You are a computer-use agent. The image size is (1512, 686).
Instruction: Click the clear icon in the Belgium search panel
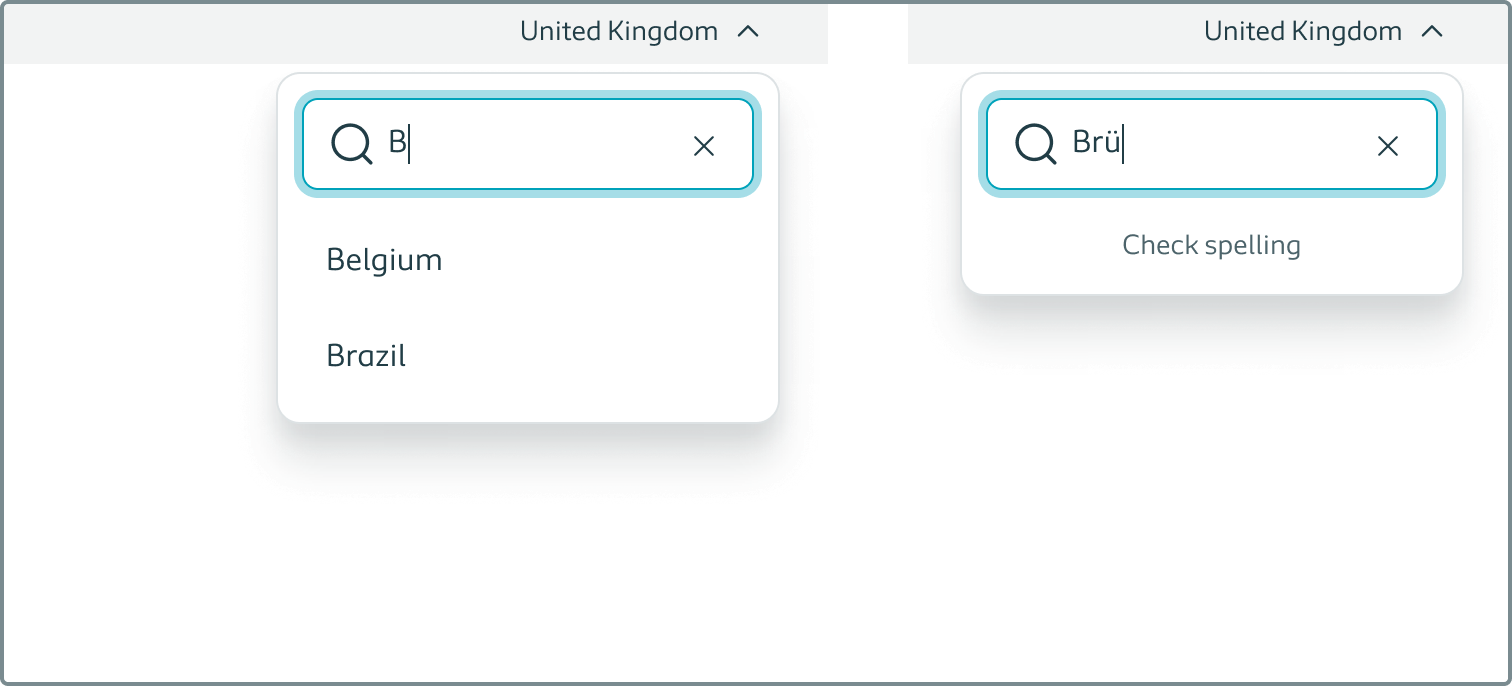click(704, 145)
